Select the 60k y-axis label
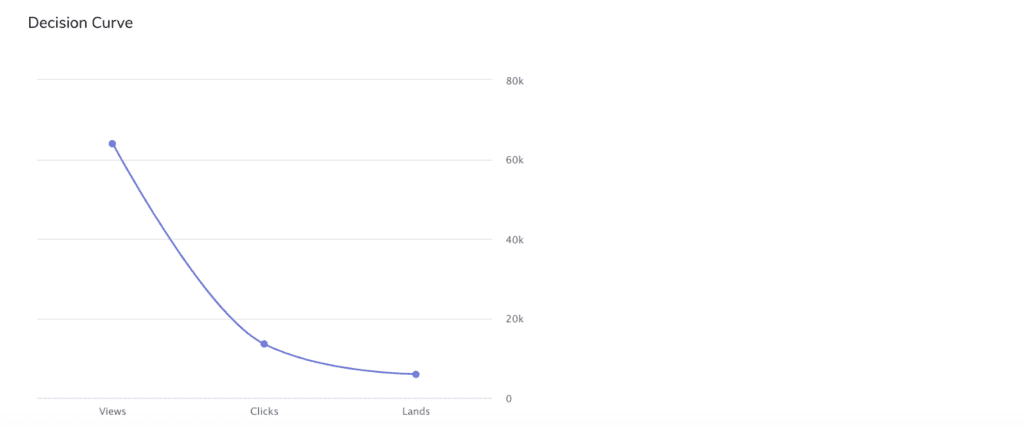This screenshot has height=426, width=1024. 515,160
